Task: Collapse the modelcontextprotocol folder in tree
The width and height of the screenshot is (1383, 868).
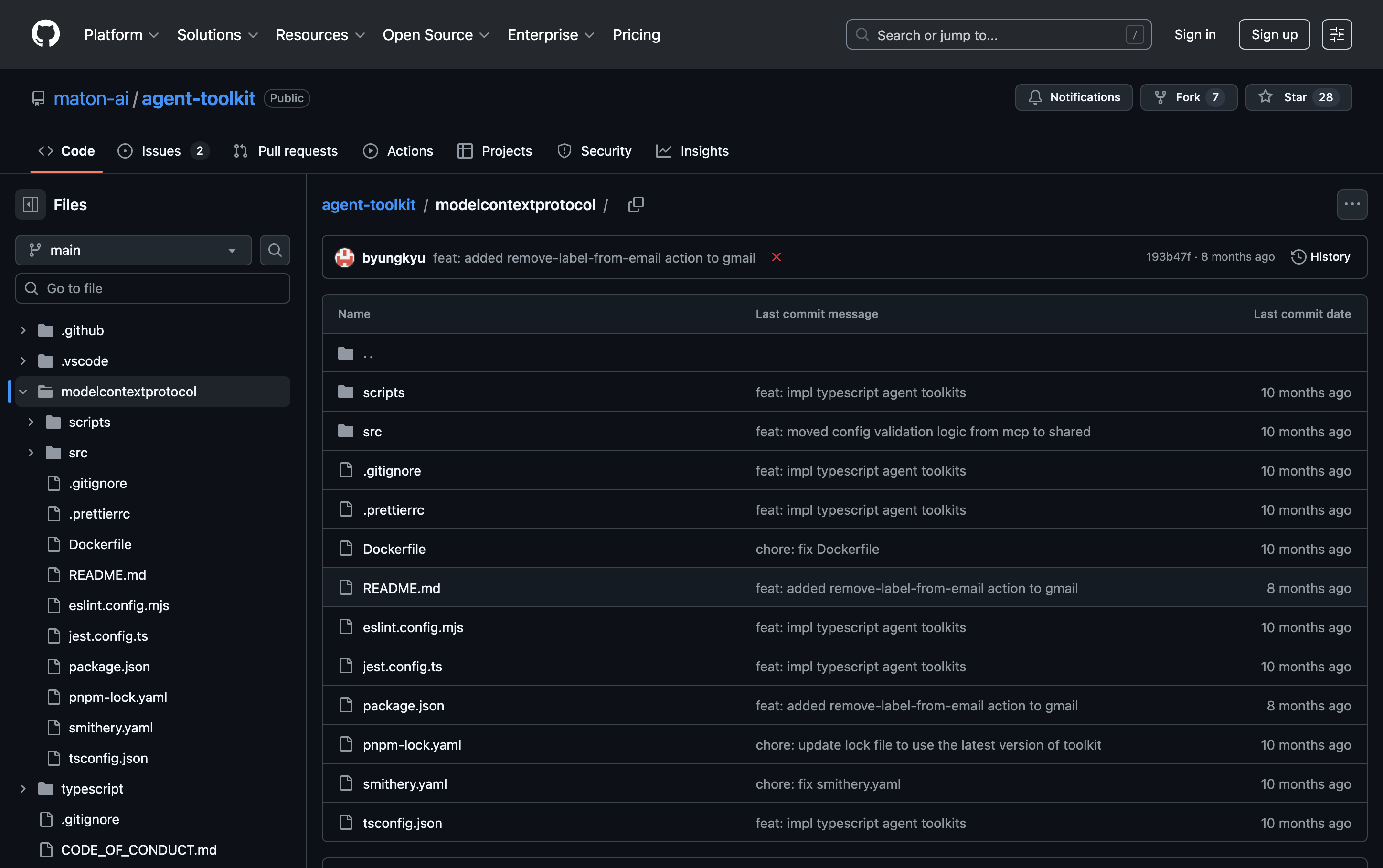Action: pos(23,392)
